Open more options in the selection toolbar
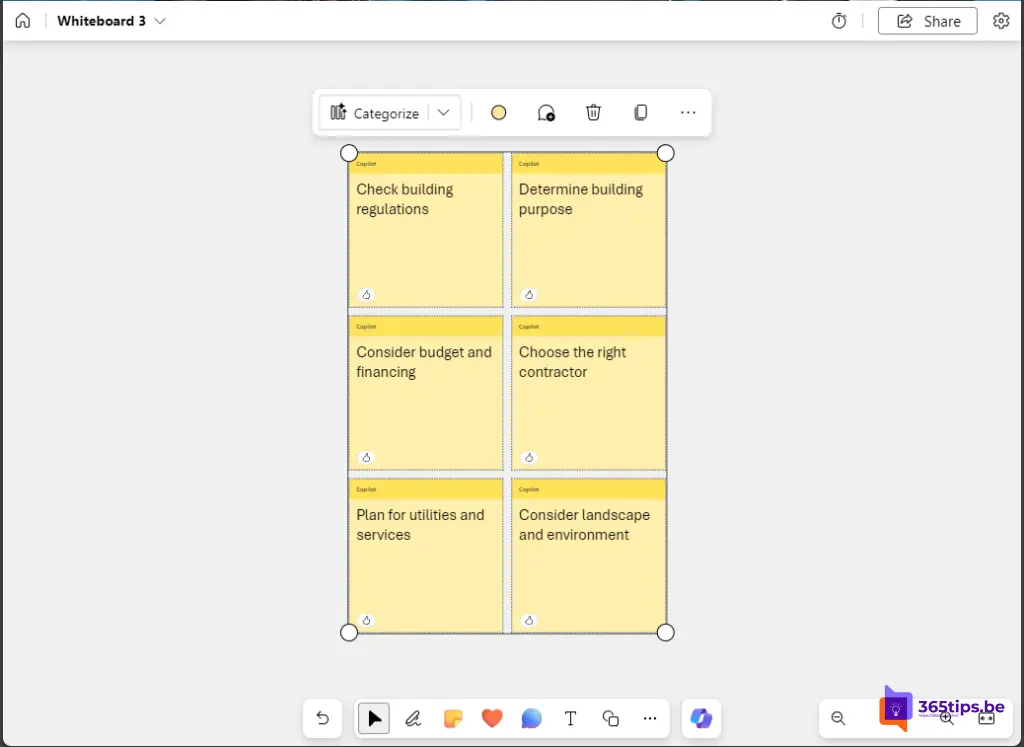The width and height of the screenshot is (1024, 747). 688,113
